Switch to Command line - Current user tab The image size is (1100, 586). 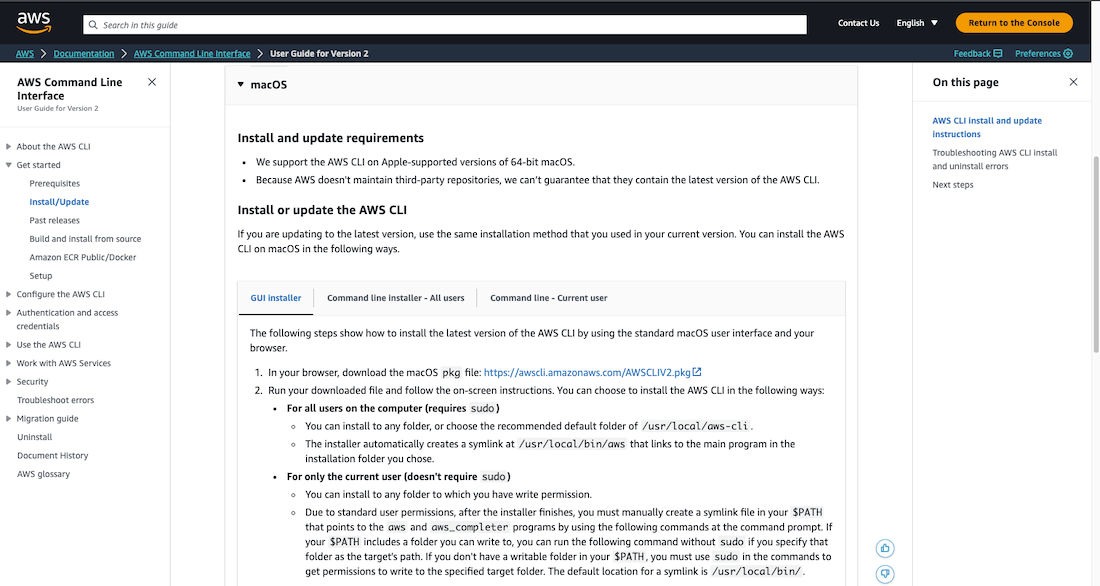(x=548, y=298)
